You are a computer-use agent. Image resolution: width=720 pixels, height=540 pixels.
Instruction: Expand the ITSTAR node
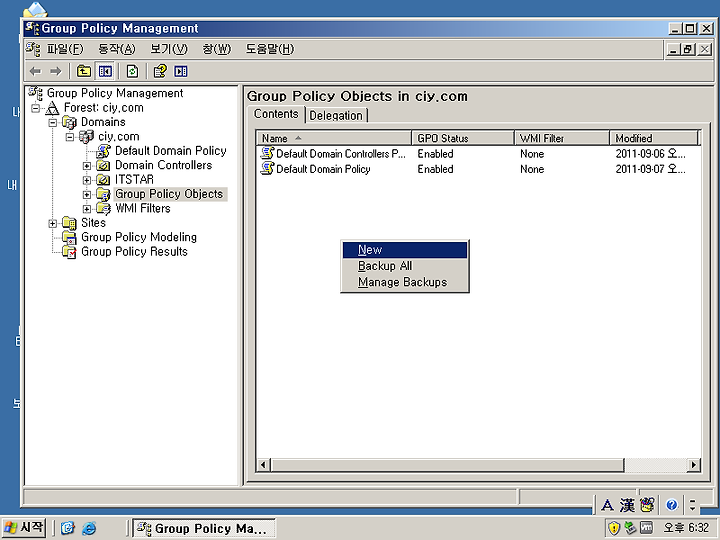click(87, 180)
